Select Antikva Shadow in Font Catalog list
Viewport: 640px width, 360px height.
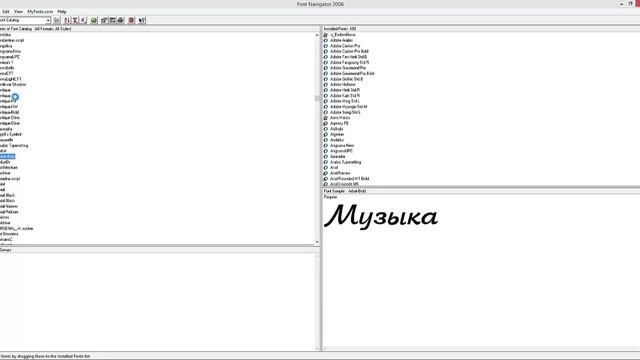[13, 84]
